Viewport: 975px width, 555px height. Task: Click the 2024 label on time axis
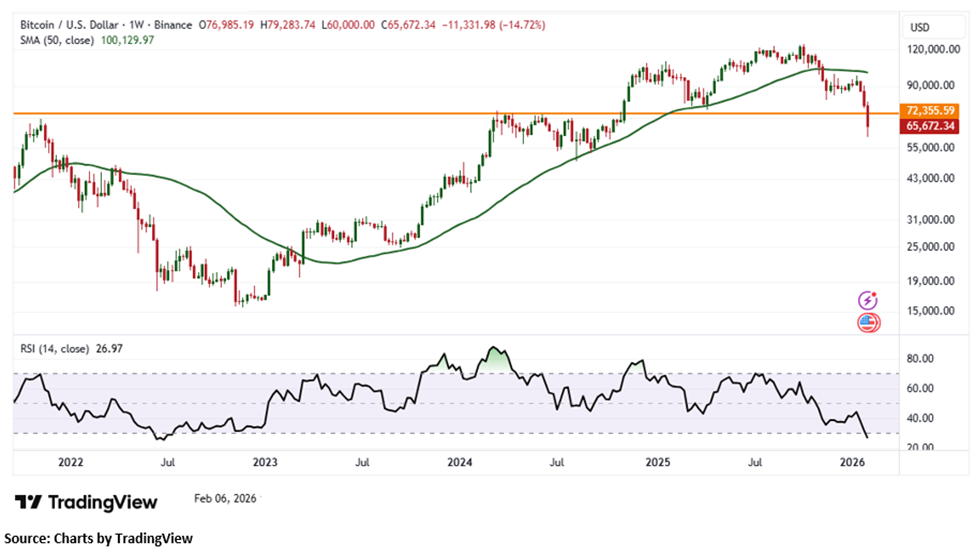point(459,463)
